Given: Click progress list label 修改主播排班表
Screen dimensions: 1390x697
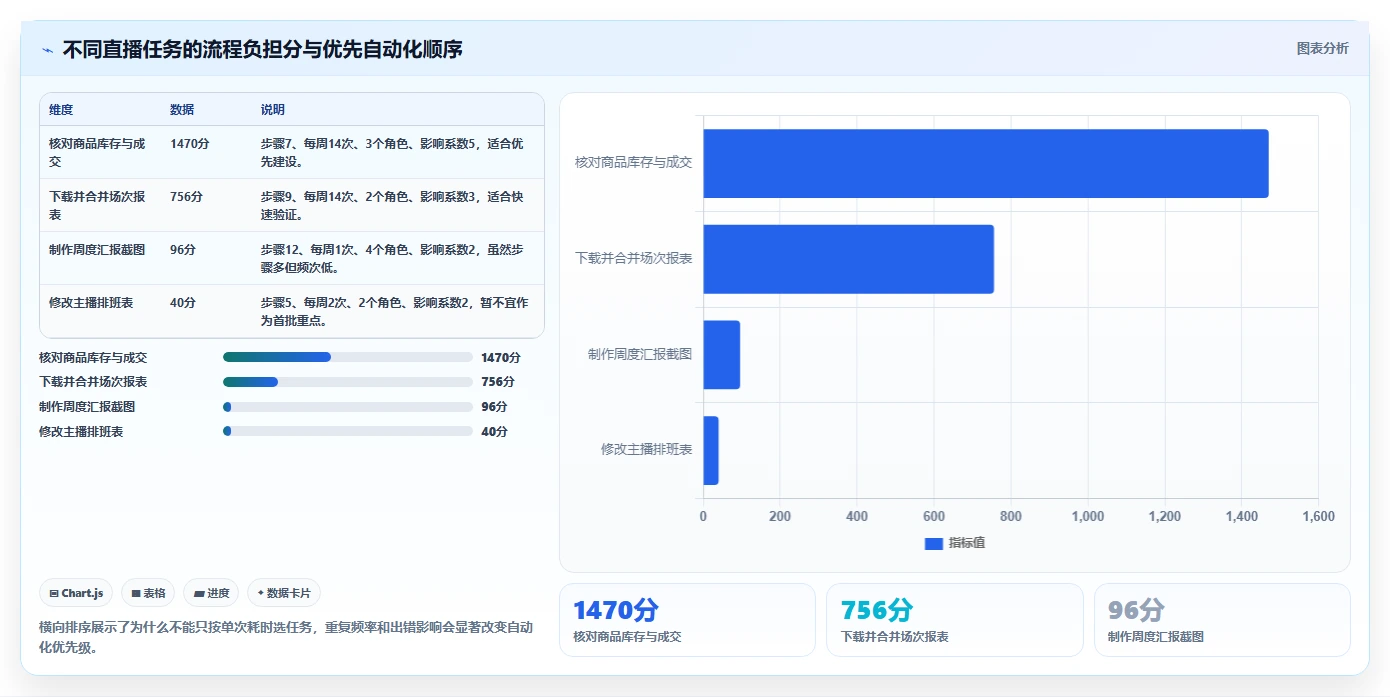Looking at the screenshot, I should (x=81, y=432).
